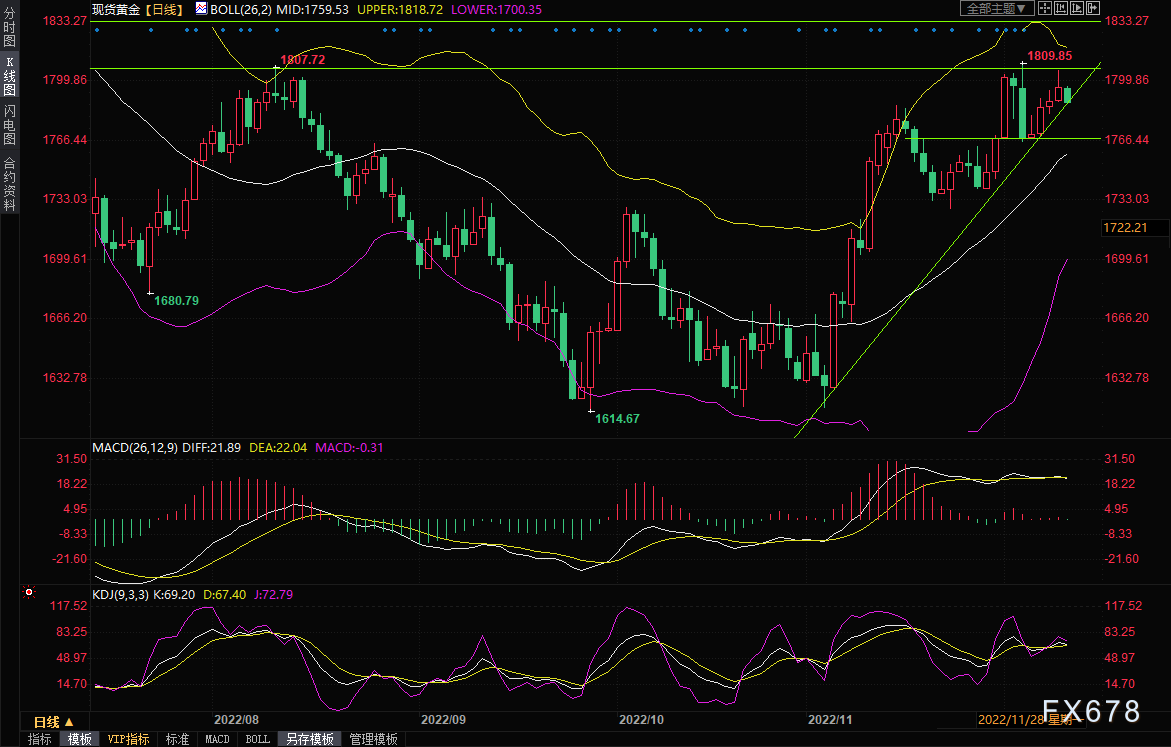1171x747 pixels.
Task: Click the vertical range measure icon
Action: [x=1061, y=9]
